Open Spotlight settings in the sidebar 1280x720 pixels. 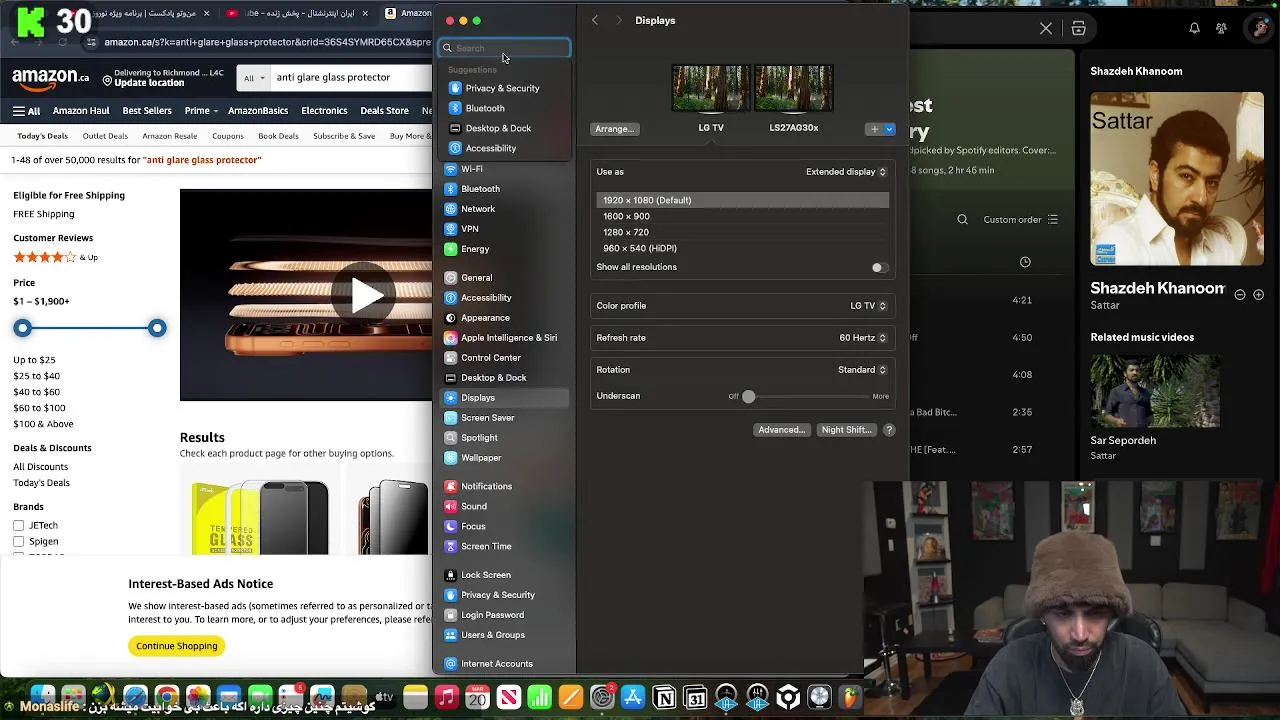coord(505,437)
